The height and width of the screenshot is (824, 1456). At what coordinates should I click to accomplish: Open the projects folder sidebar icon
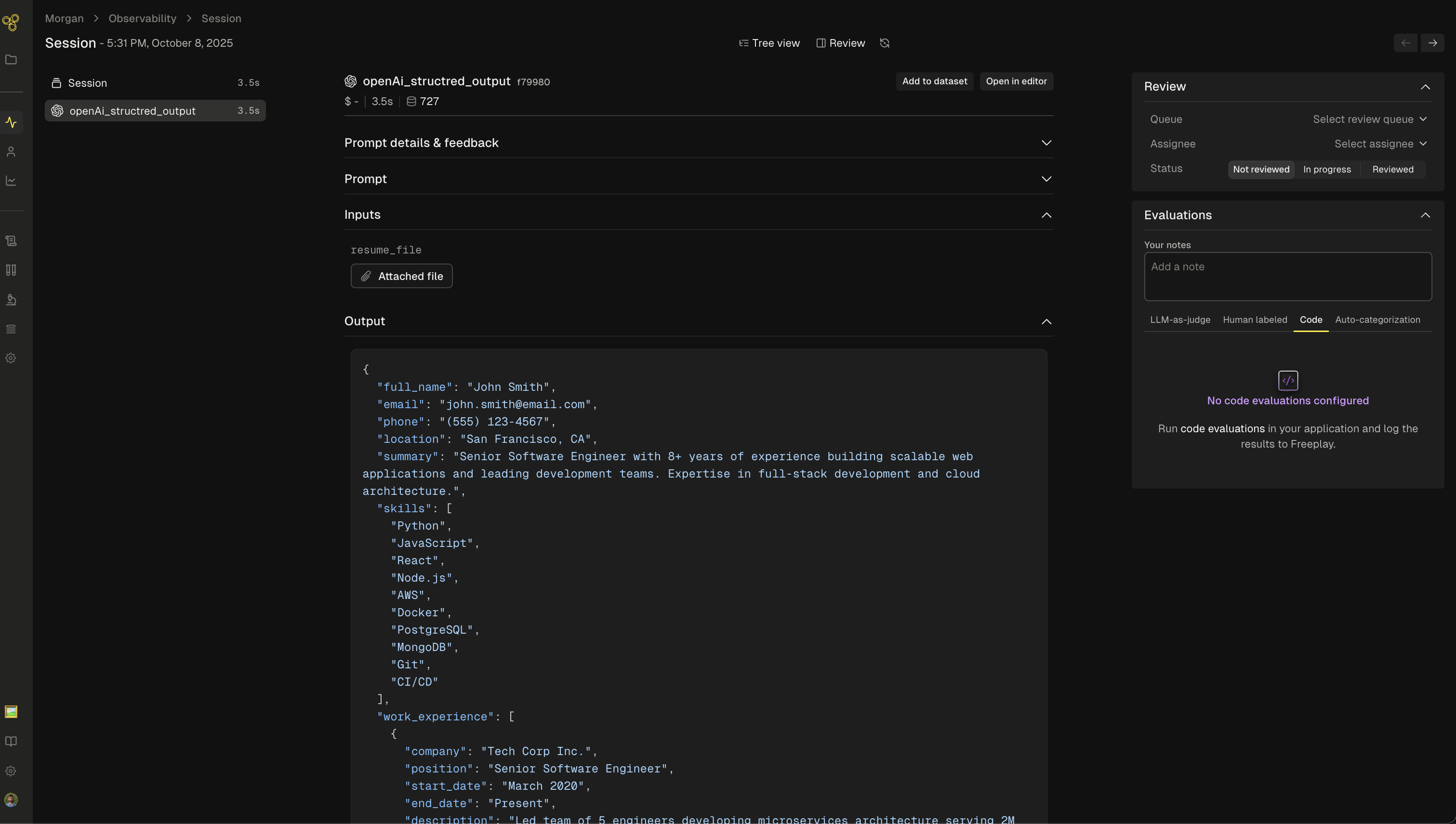tap(11, 59)
